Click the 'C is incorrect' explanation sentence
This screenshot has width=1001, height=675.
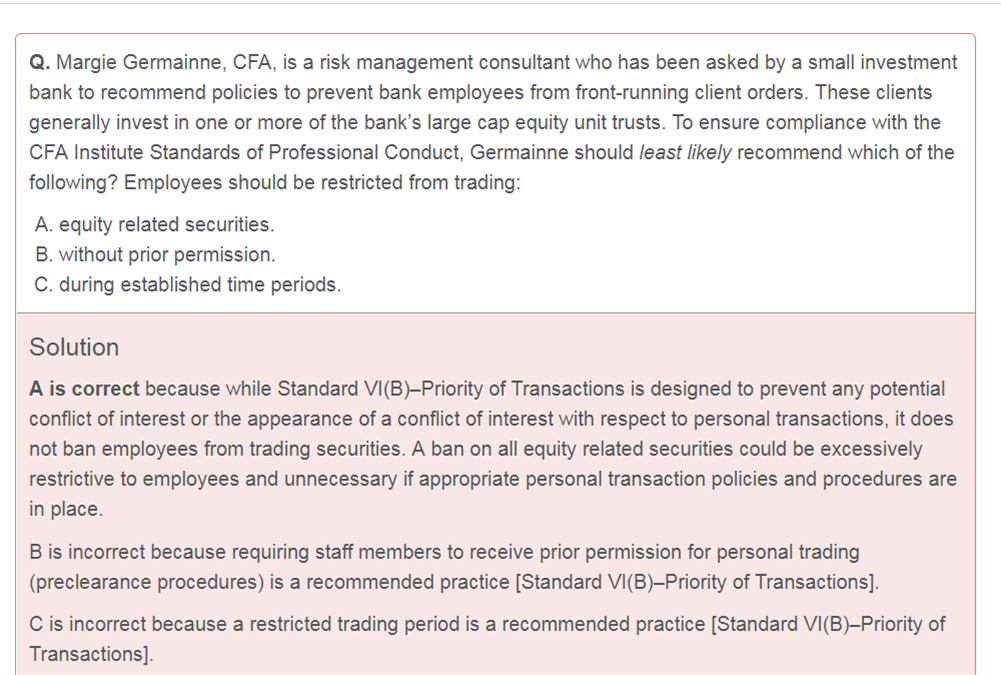[x=487, y=639]
